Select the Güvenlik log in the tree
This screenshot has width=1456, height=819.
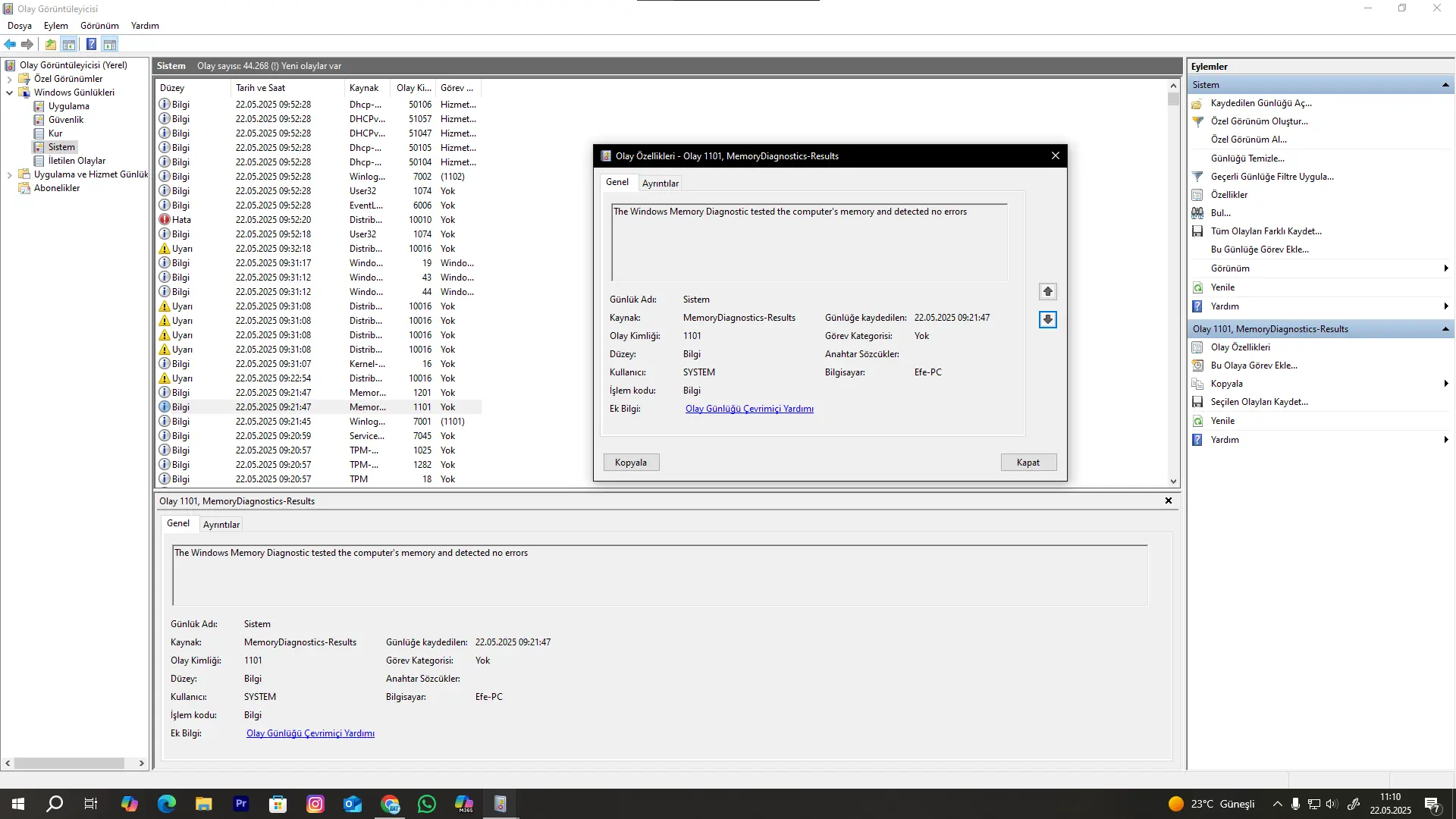[66, 120]
